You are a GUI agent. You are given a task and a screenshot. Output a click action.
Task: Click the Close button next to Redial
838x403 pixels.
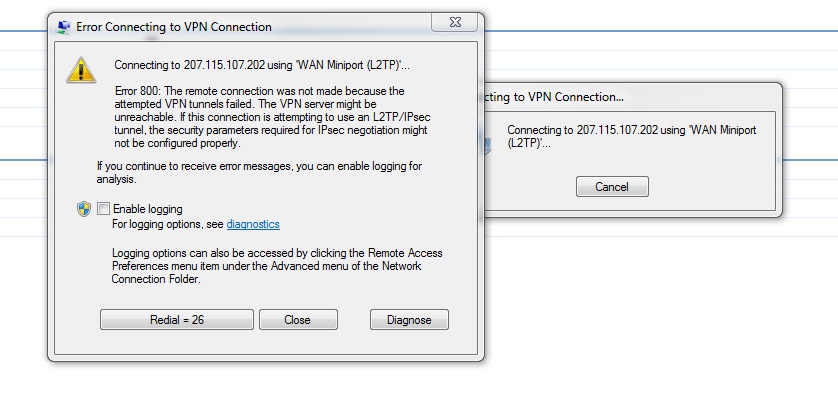[298, 320]
